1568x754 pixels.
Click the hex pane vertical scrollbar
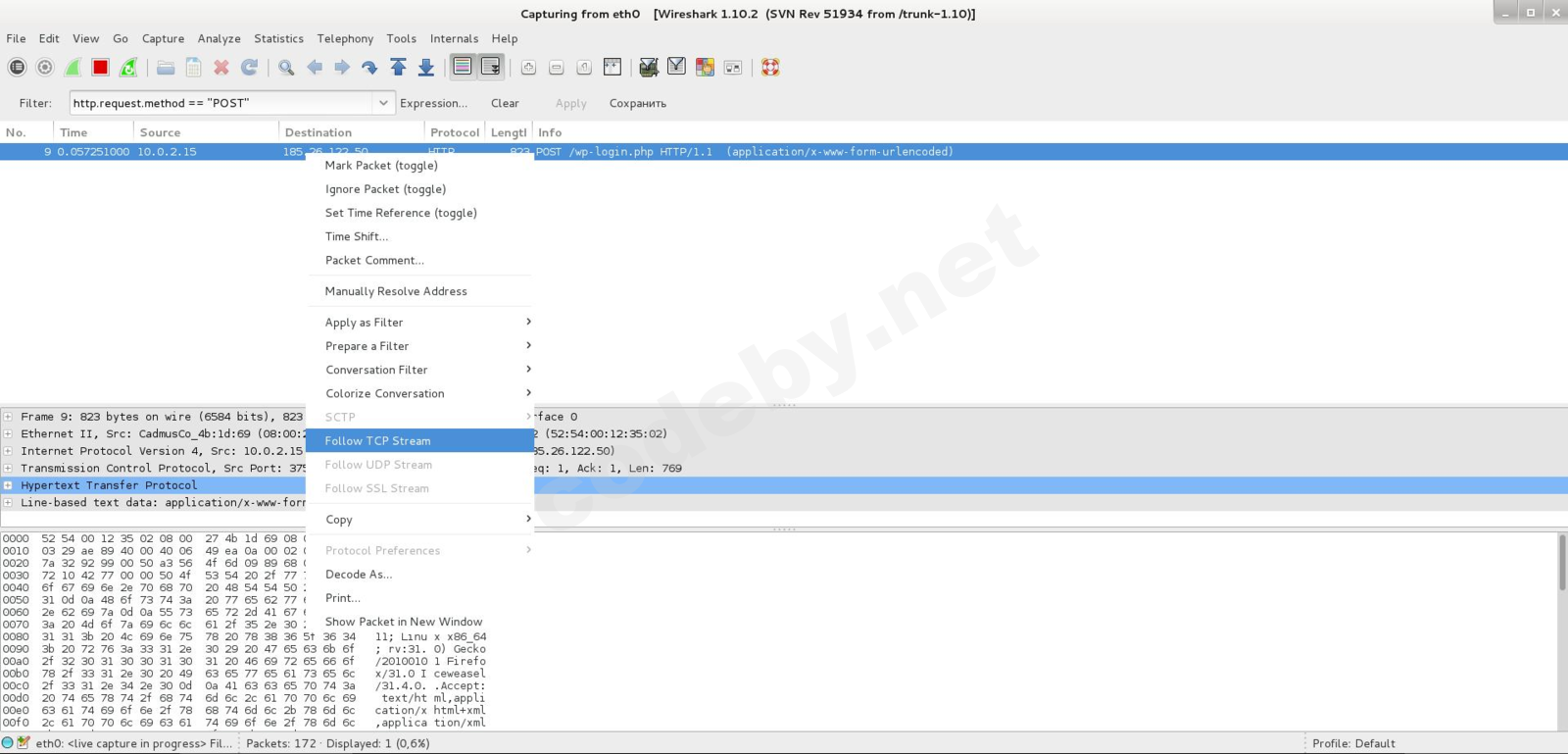click(x=1561, y=564)
